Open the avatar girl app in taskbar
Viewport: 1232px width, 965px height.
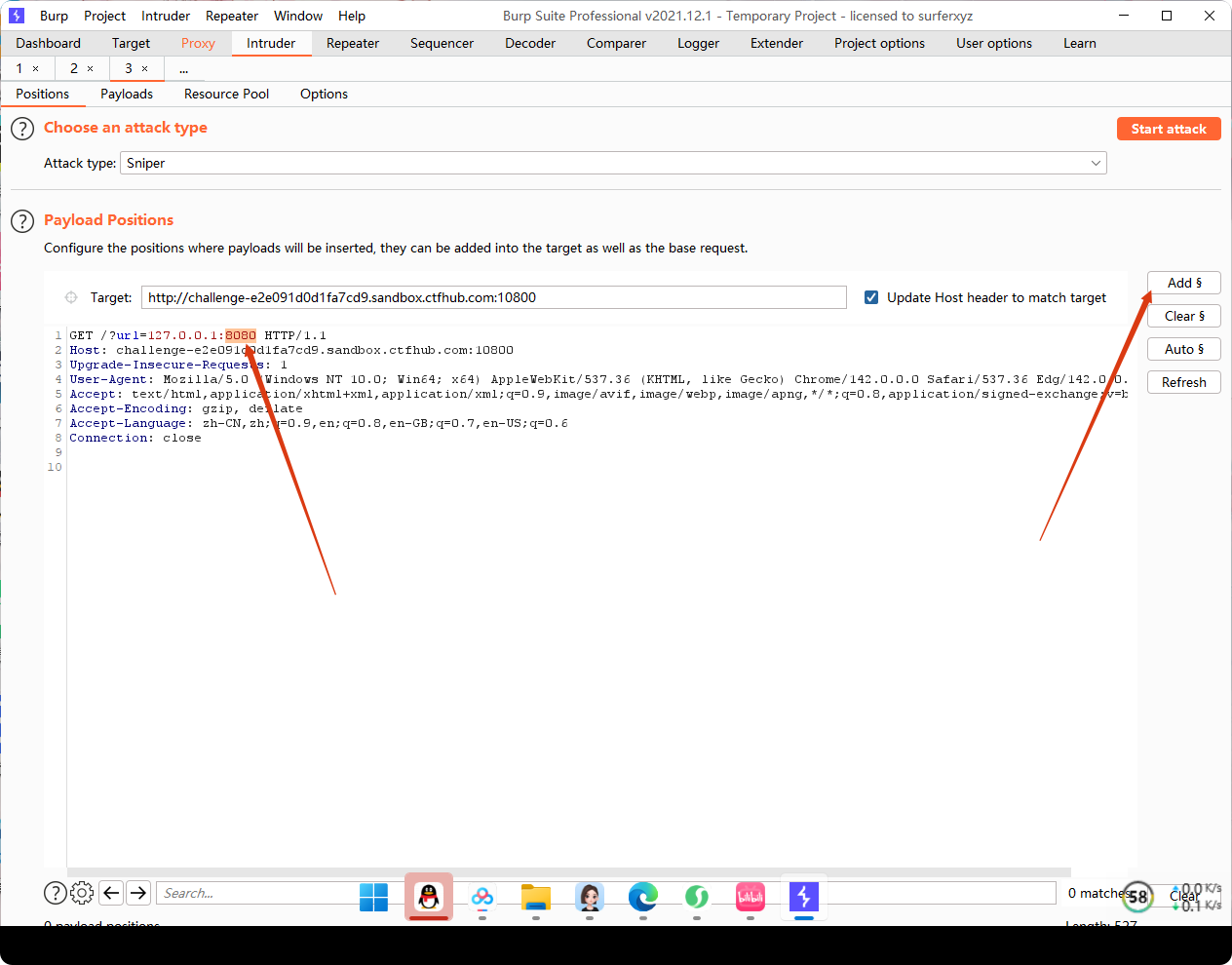[590, 897]
